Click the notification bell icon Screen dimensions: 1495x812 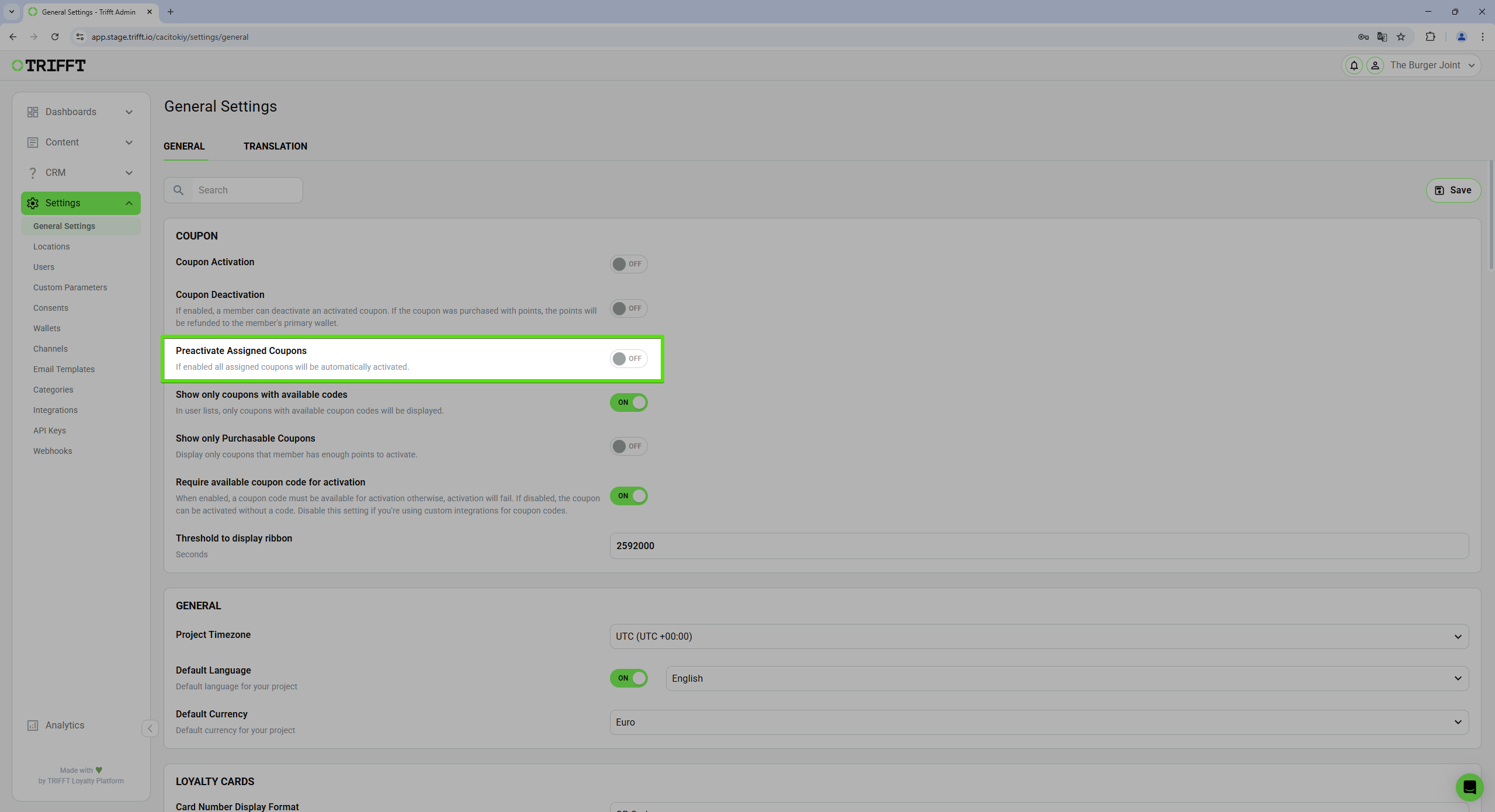[1354, 65]
